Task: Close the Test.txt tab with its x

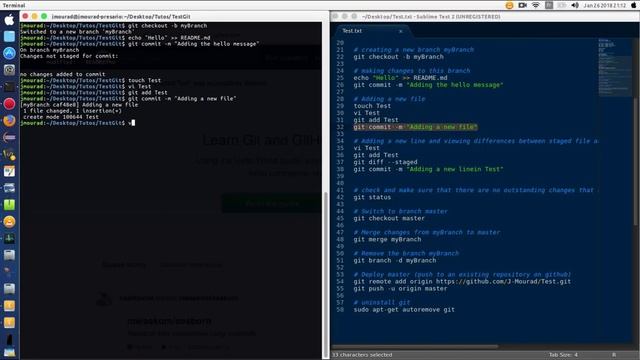Action: (x=400, y=31)
